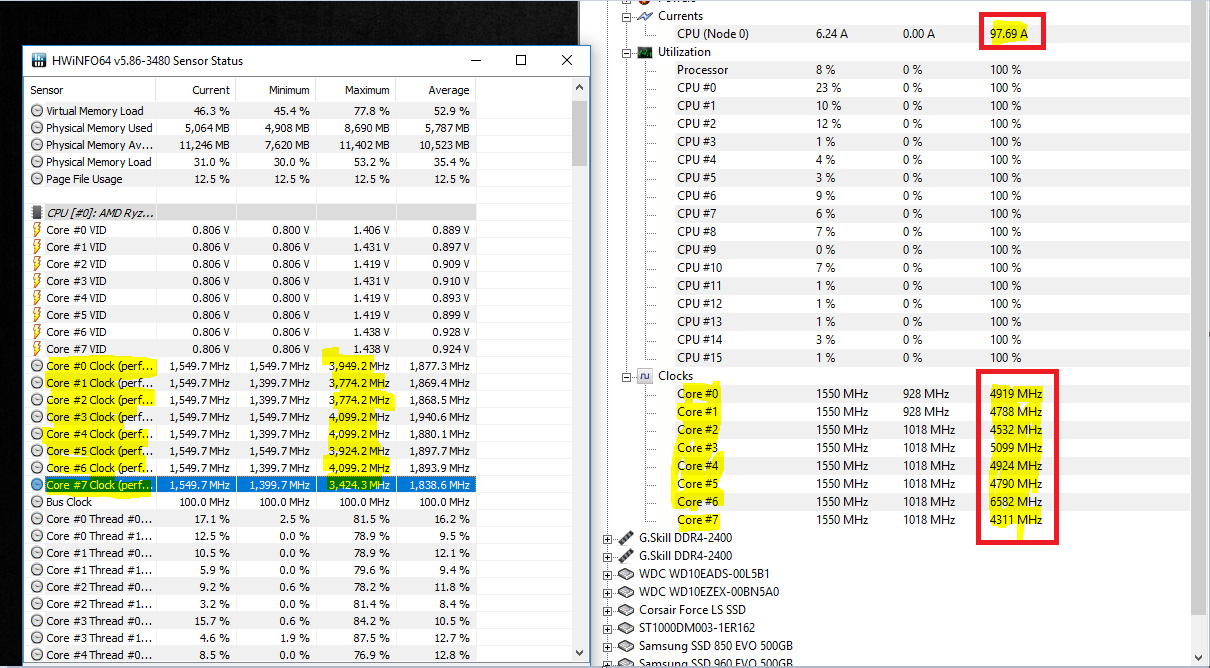Click the drive icon of WDC WD10EADS-00L5B1
Viewport: 1210px width, 668px height.
tap(628, 574)
